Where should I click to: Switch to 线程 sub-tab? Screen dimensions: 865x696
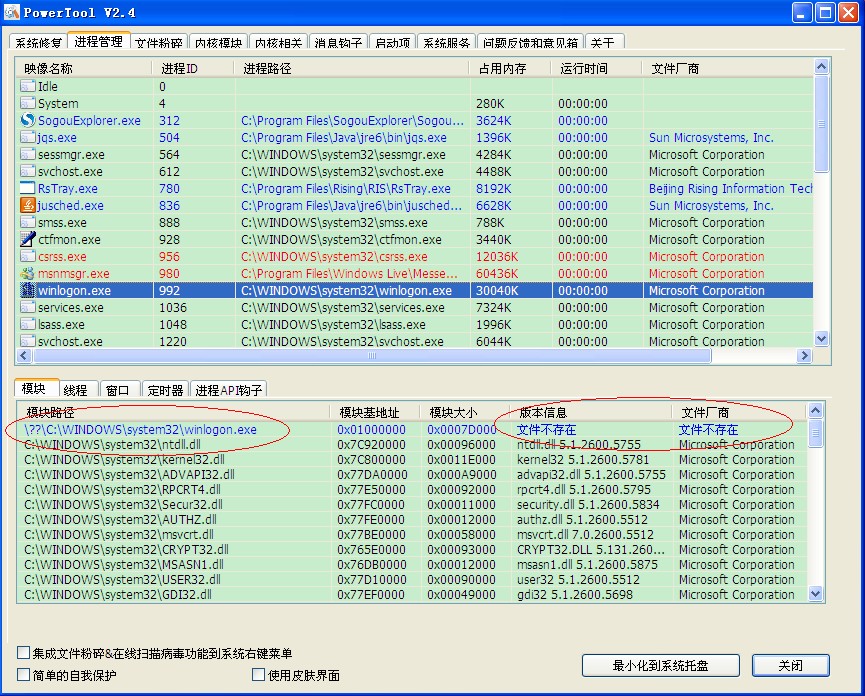point(78,390)
